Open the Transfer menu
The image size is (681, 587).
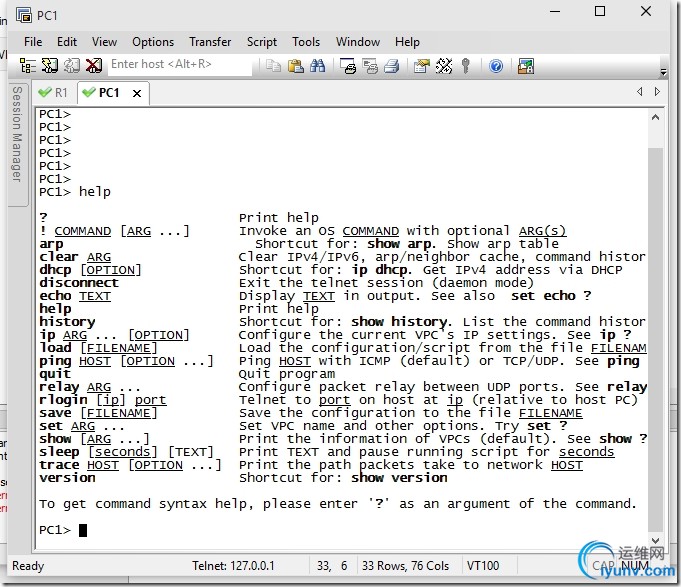pos(210,42)
